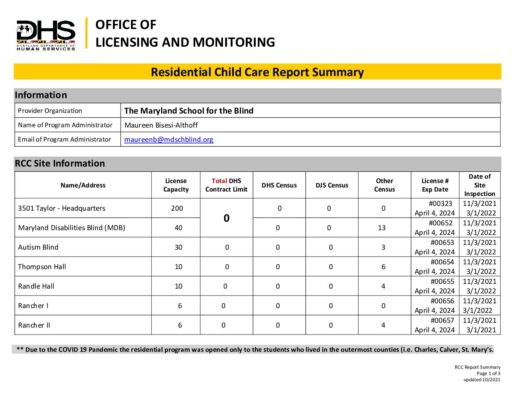Click license capacity '6' for Rancher II
Screen dimensions: 518x400
point(180,325)
